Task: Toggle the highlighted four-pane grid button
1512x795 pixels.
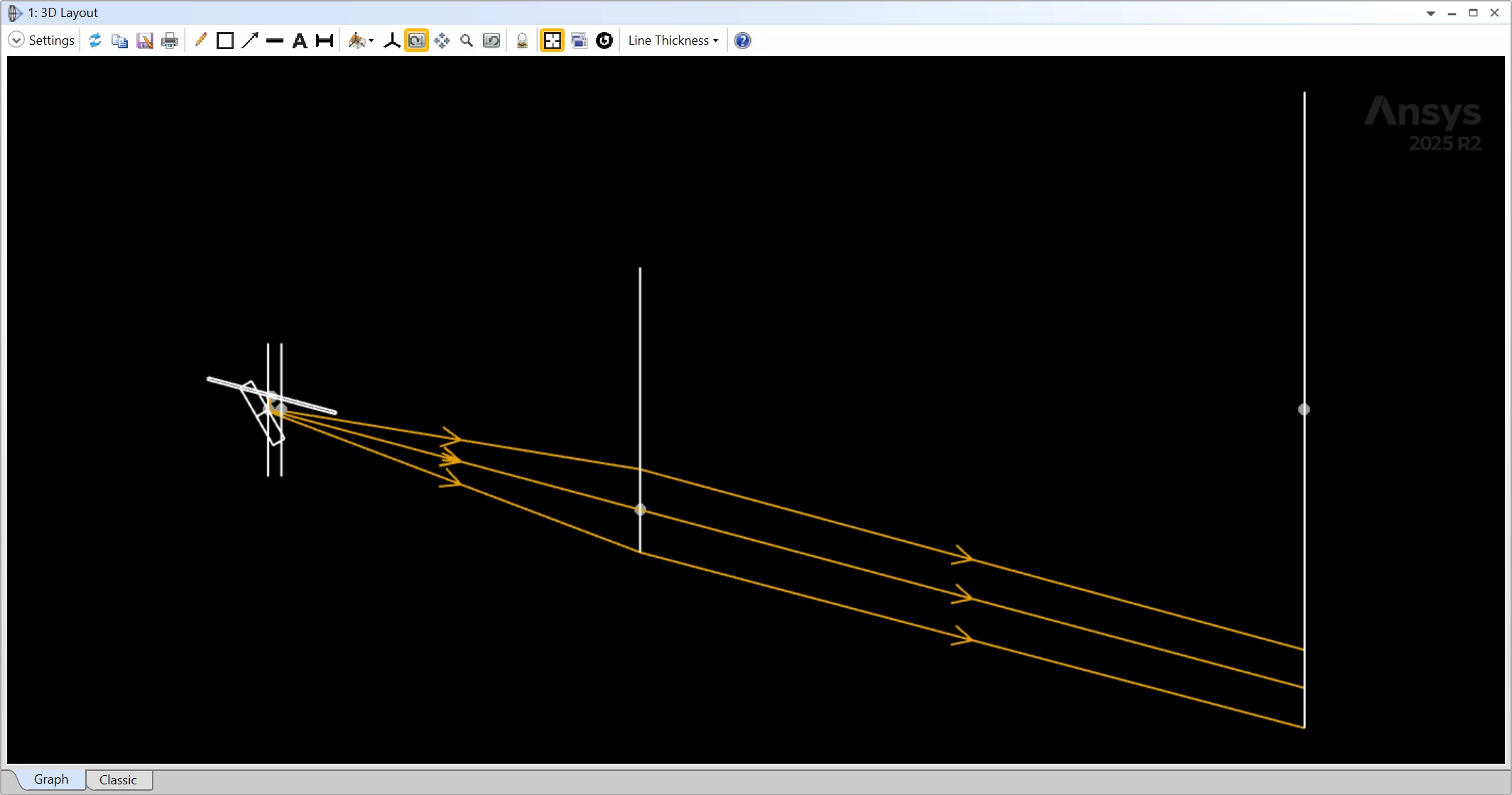Action: point(552,40)
